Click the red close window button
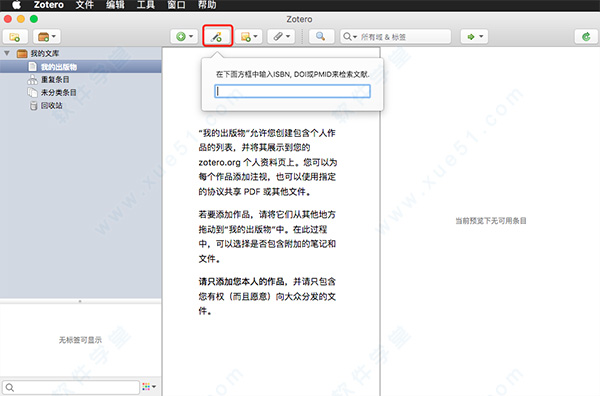 (x=8, y=19)
